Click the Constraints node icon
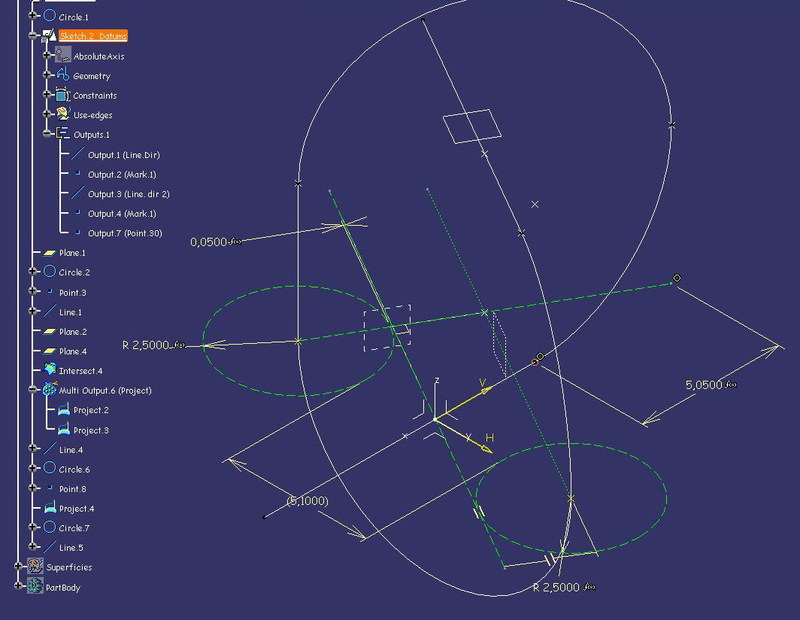The width and height of the screenshot is (800, 620). pos(63,96)
